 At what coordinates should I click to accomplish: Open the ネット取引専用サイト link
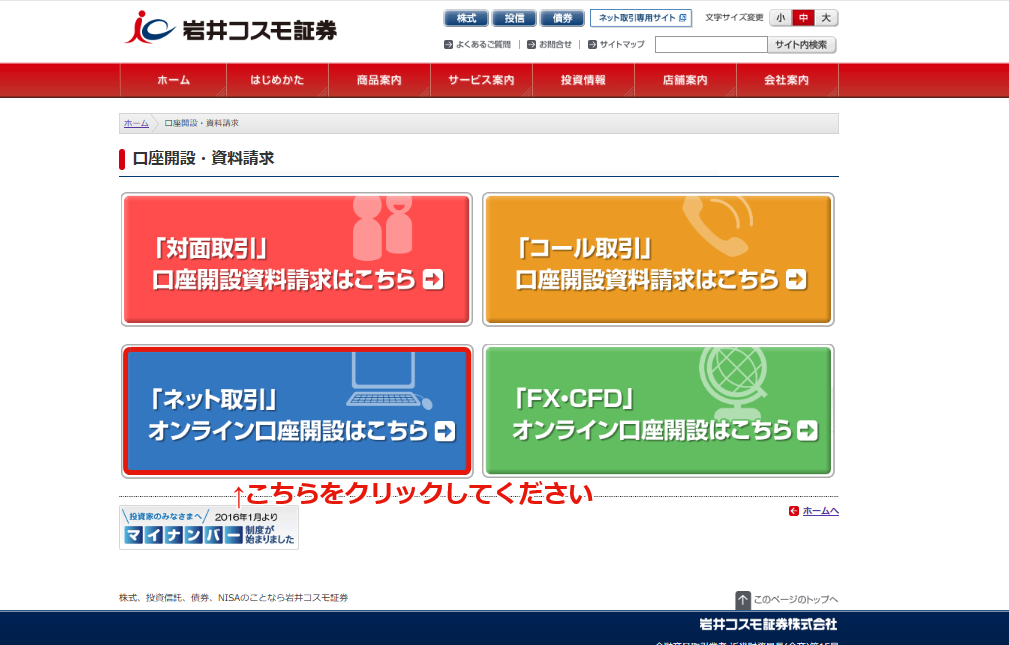pyautogui.click(x=641, y=18)
